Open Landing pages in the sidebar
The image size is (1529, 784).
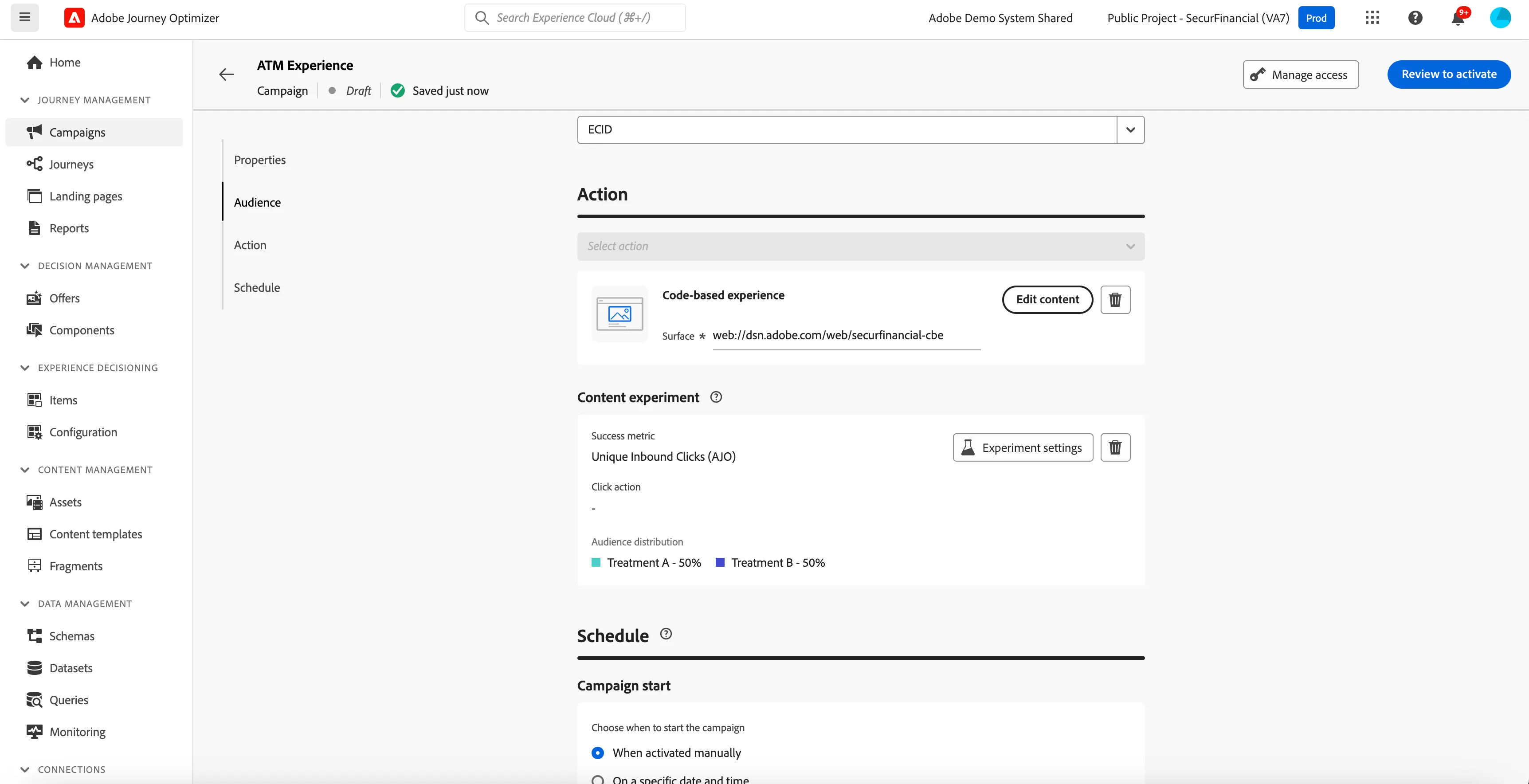click(94, 196)
